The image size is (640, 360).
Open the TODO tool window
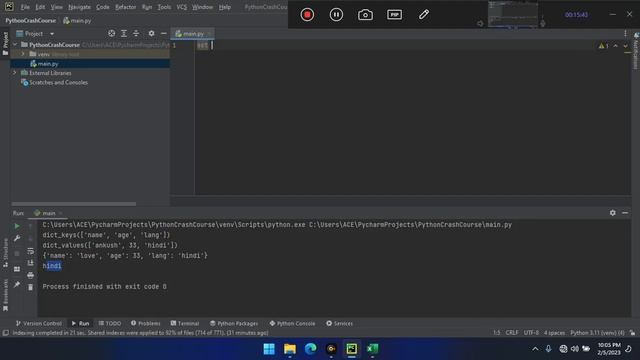(110, 323)
